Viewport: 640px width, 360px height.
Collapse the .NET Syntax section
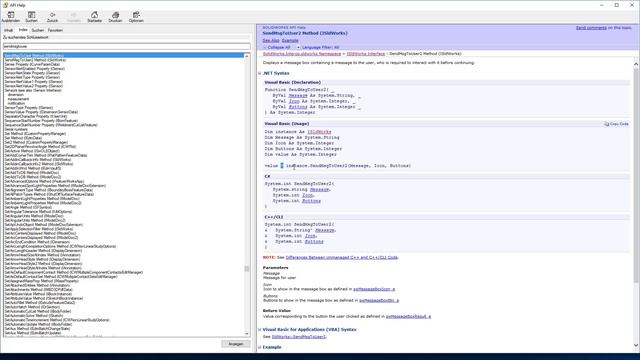pos(260,73)
